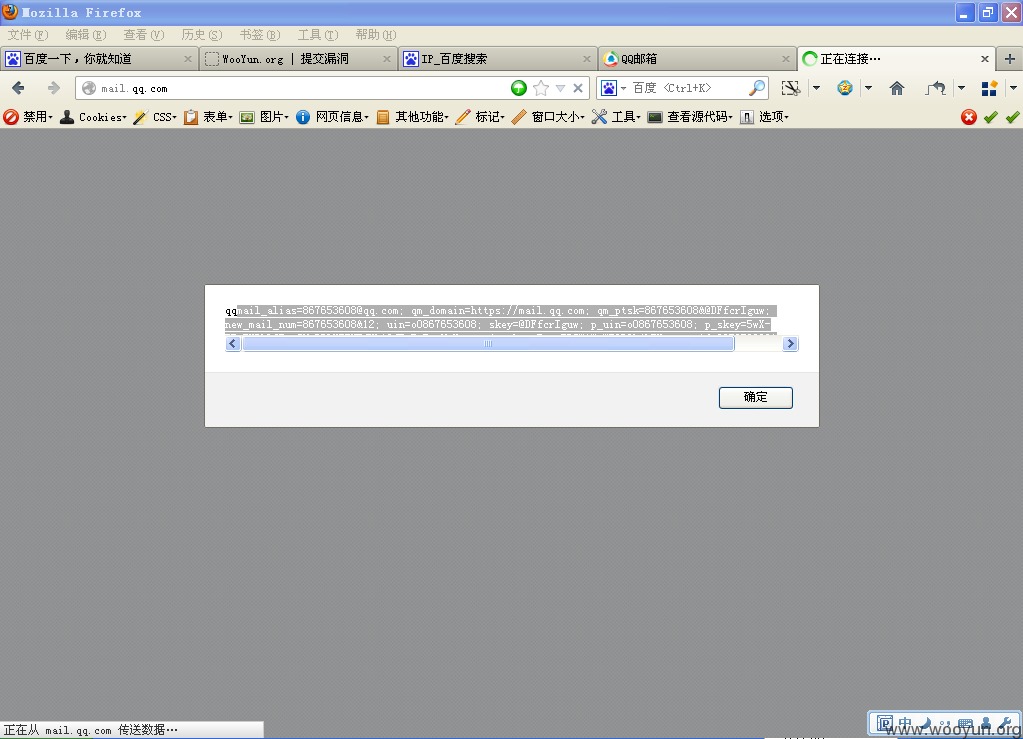Open the 其他功能 (Miscellaneous) menu
The width and height of the screenshot is (1023, 739).
pos(412,117)
